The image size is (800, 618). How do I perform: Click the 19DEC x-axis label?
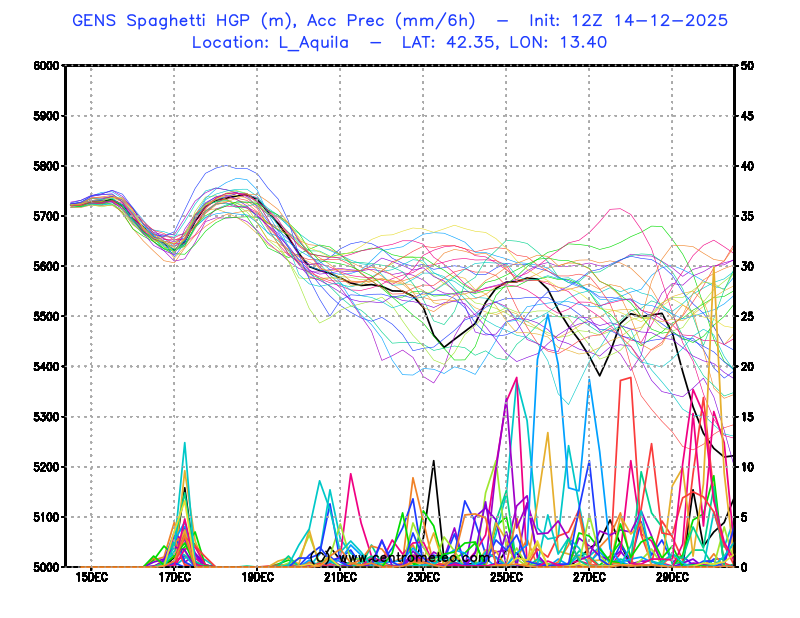coord(257,578)
